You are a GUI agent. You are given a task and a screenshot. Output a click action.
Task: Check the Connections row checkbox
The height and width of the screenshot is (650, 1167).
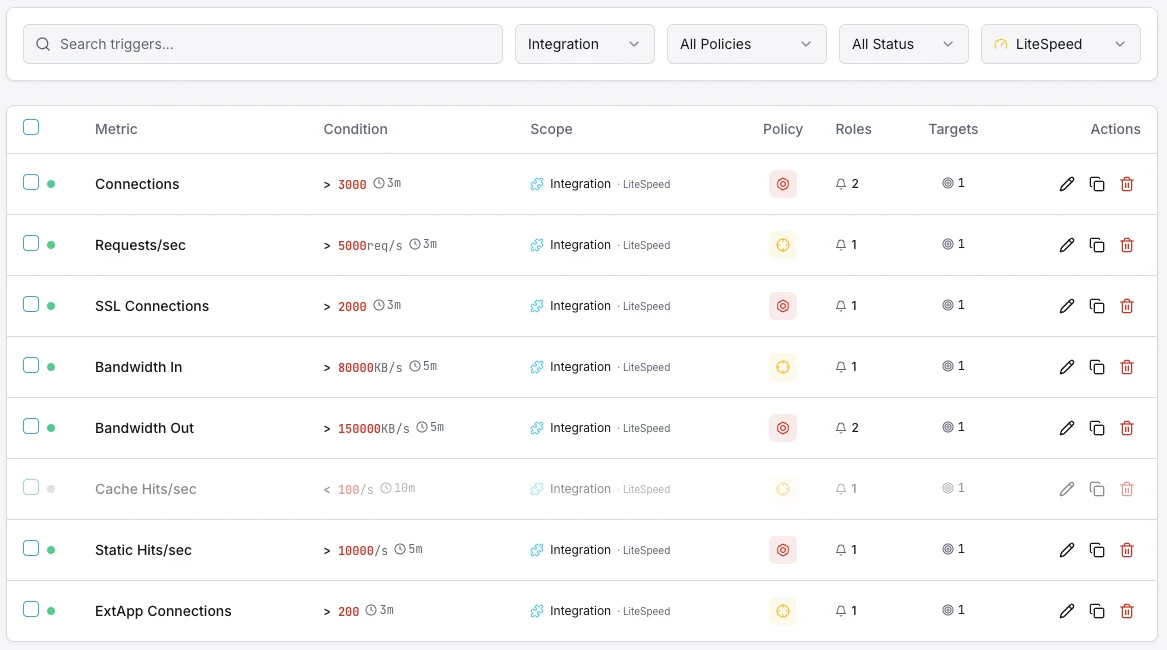coord(31,182)
